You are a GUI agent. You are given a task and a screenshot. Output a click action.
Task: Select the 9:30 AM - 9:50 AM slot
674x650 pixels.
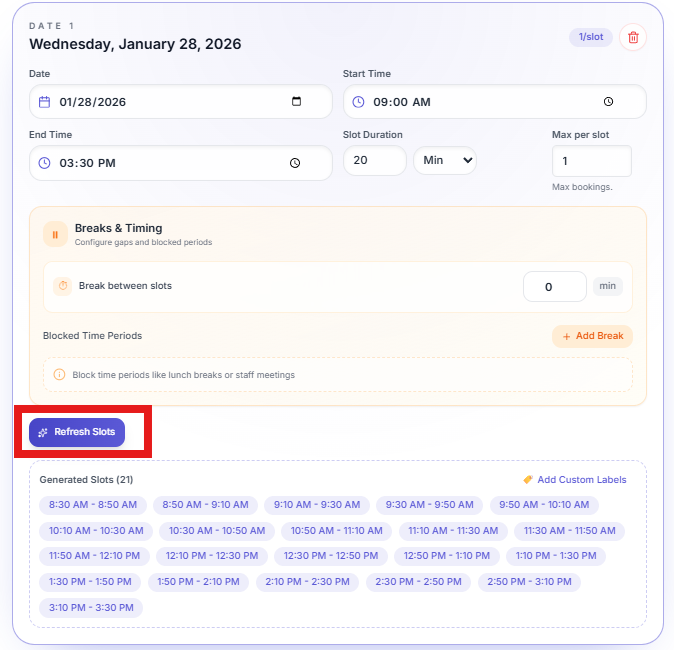tap(429, 505)
